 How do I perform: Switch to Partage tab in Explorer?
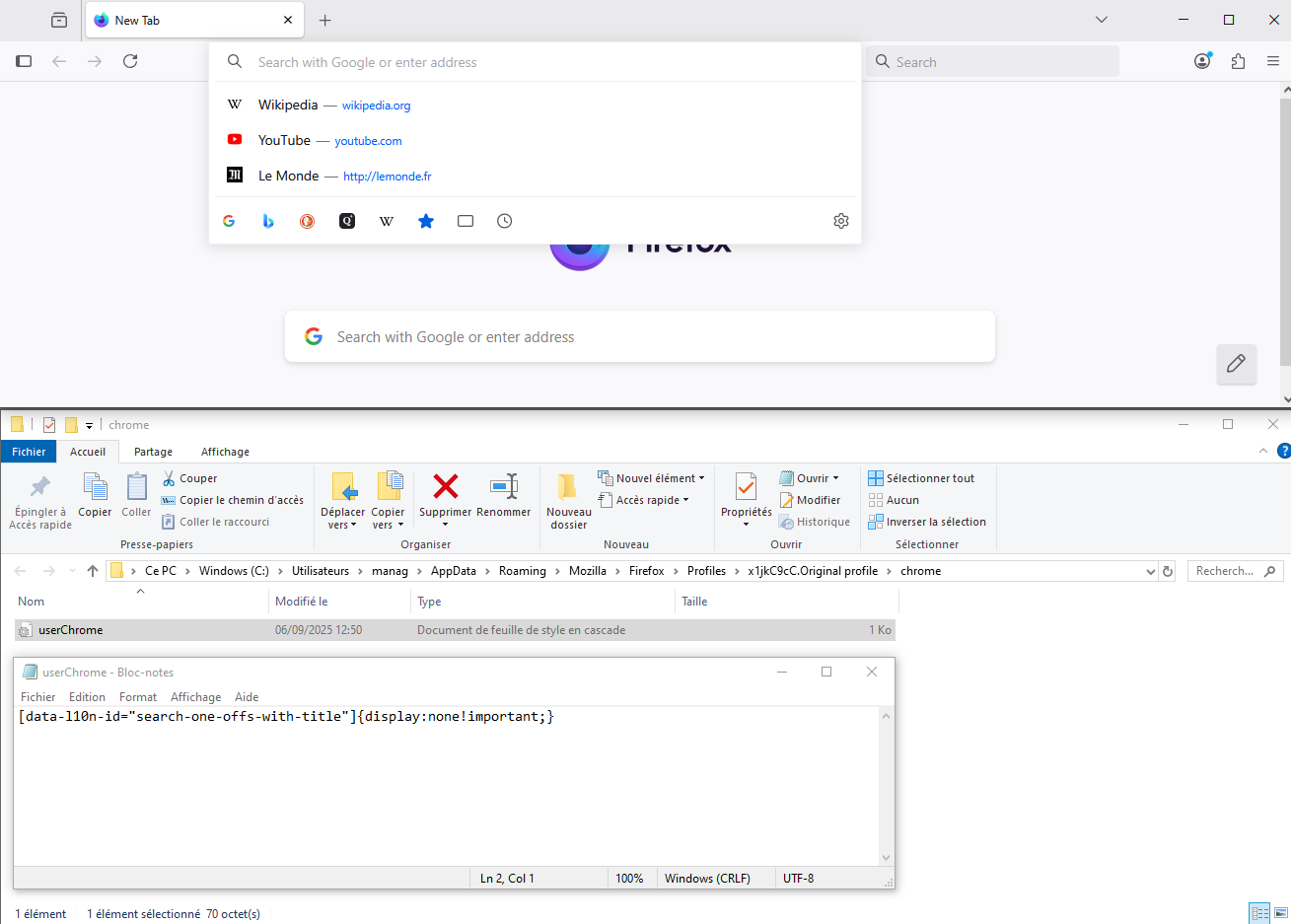(x=153, y=452)
